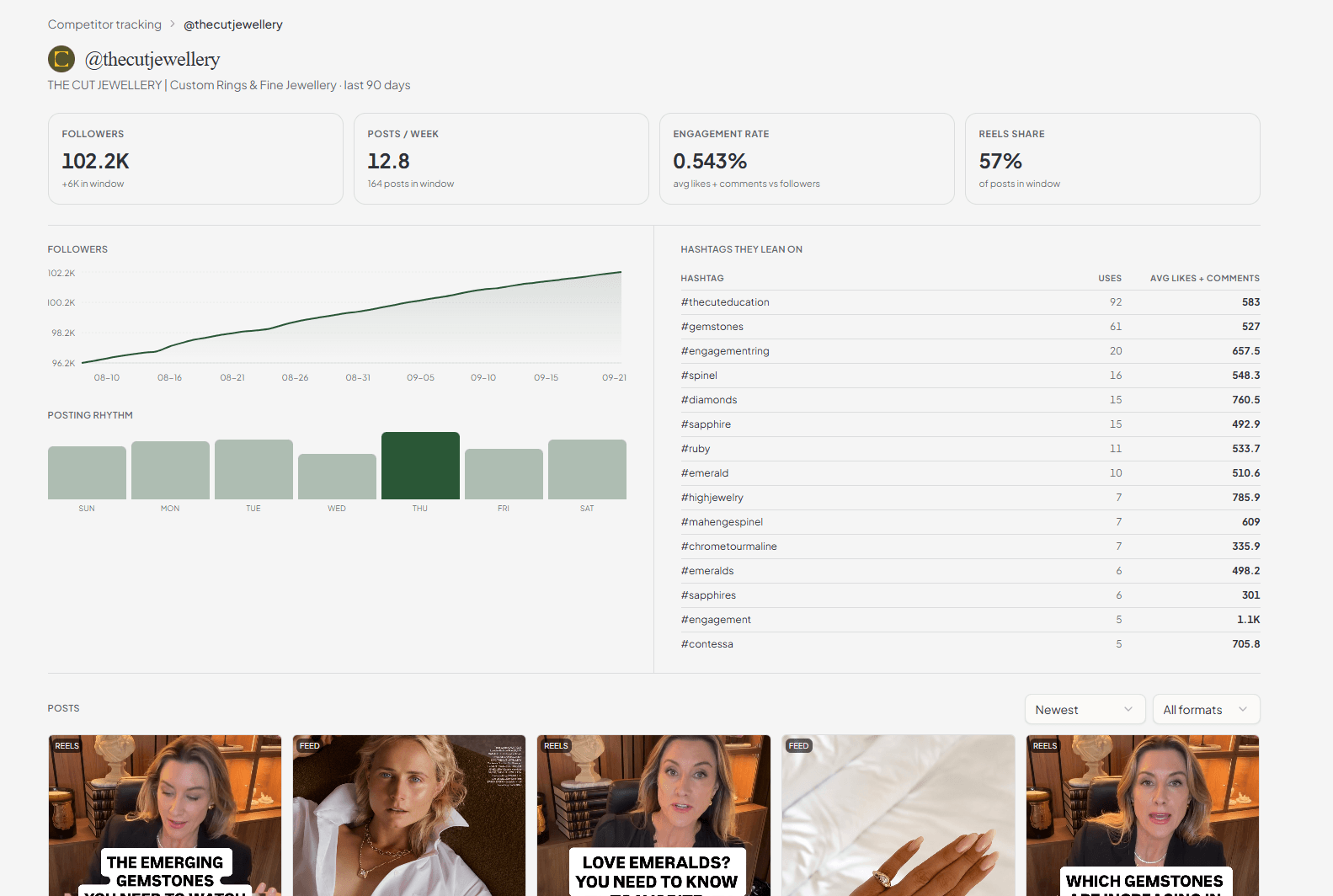This screenshot has width=1333, height=896.
Task: Click the 09-21 date on followers chart
Action: pos(614,377)
